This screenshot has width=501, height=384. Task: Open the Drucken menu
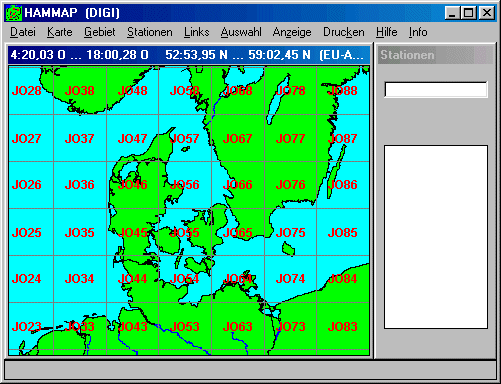[344, 32]
